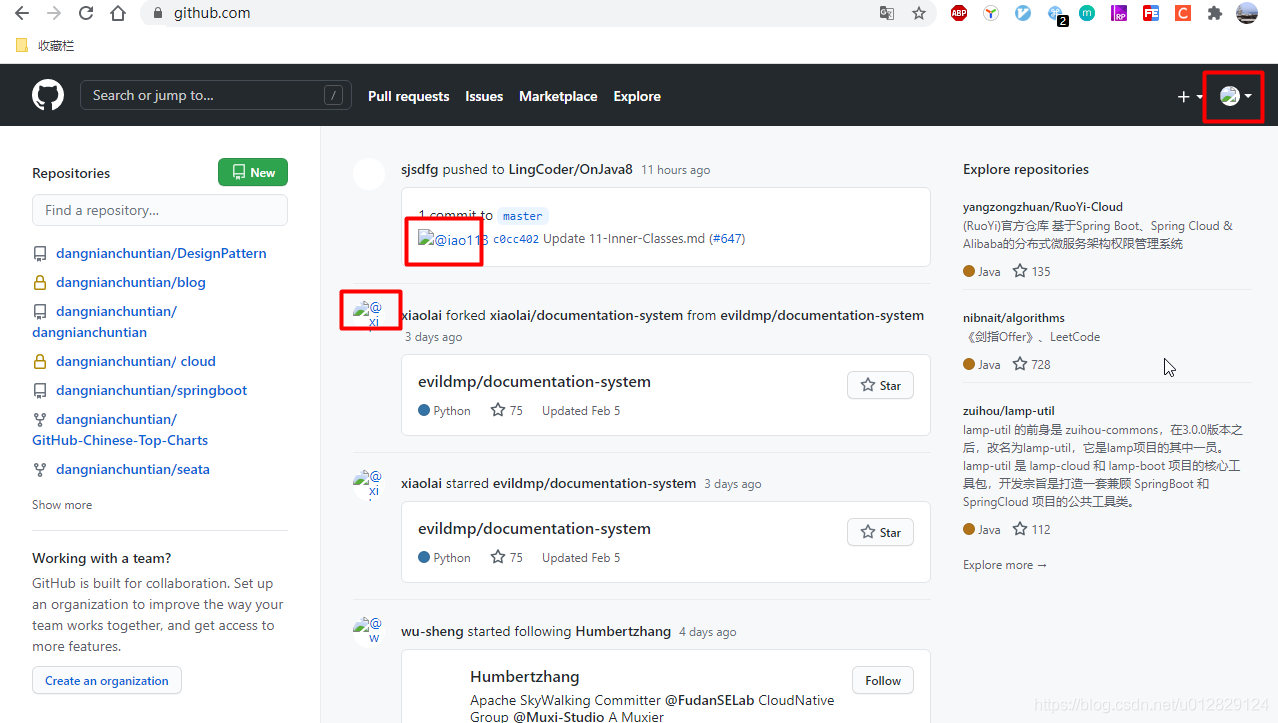Open the browser home page icon
The height and width of the screenshot is (723, 1278).
pos(118,13)
